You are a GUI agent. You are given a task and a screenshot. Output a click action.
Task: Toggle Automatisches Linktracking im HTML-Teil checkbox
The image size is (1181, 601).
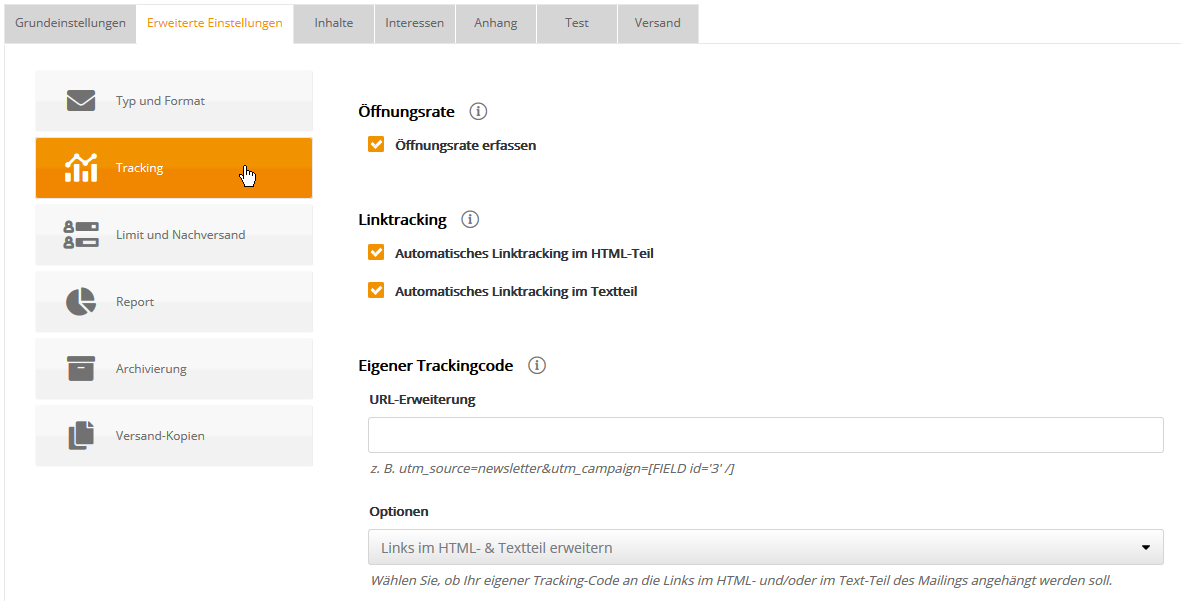point(376,252)
